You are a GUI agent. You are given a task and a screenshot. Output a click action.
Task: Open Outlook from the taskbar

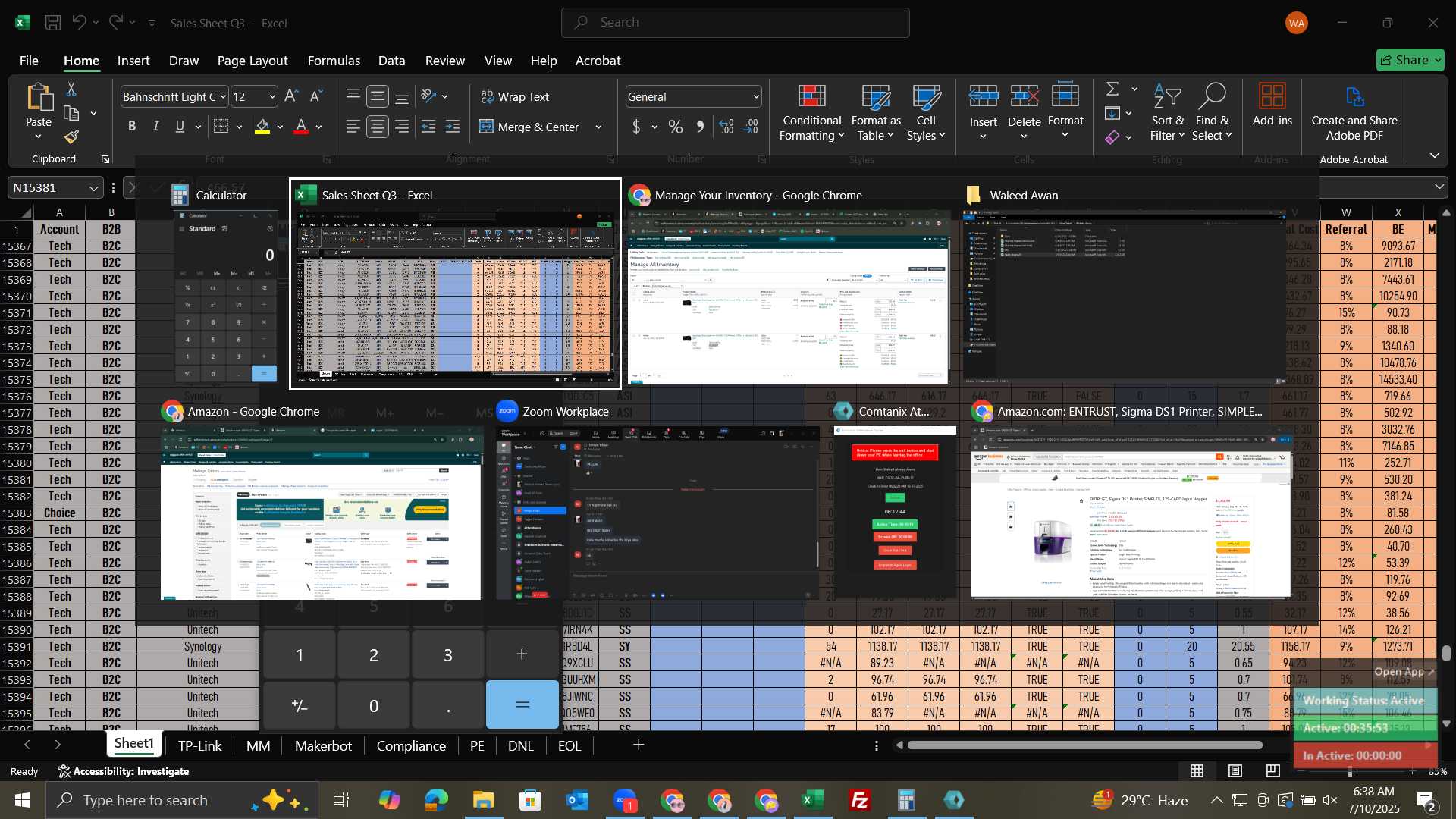click(x=577, y=800)
